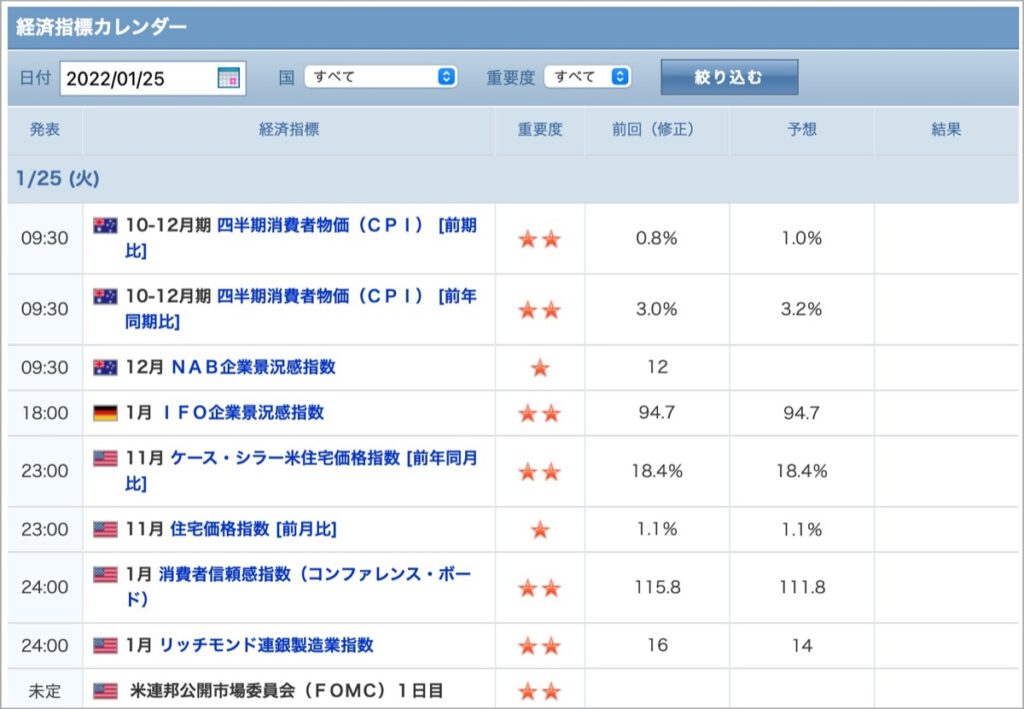Click importance stars in CPI [前年同期比] row
1024x709 pixels.
click(x=539, y=309)
